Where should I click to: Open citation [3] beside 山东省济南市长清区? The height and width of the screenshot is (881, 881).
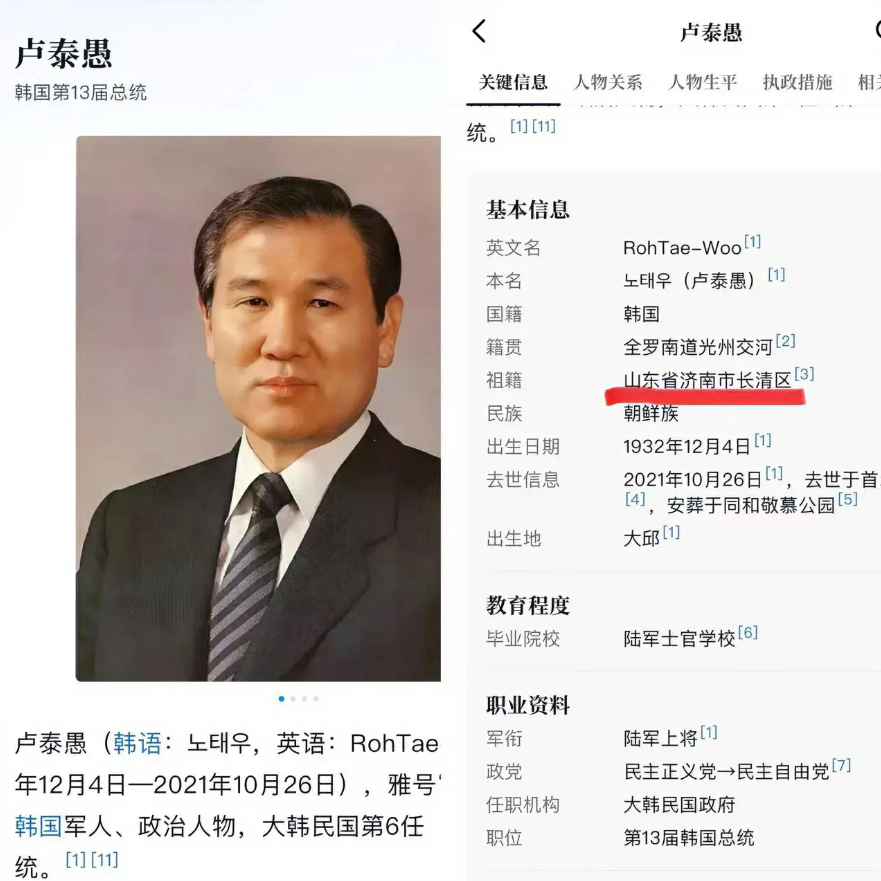click(804, 374)
